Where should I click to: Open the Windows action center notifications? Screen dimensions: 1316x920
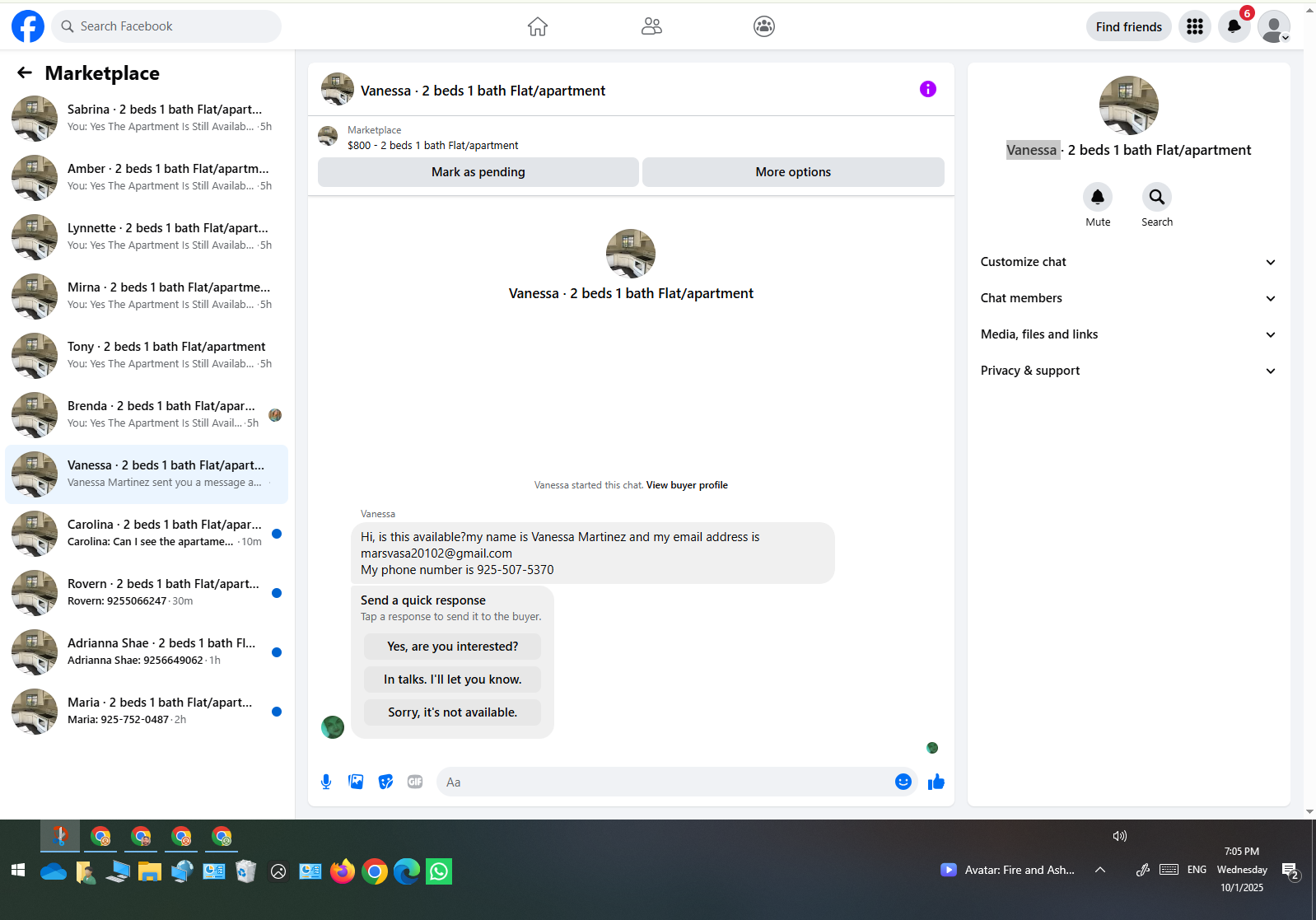(1290, 871)
